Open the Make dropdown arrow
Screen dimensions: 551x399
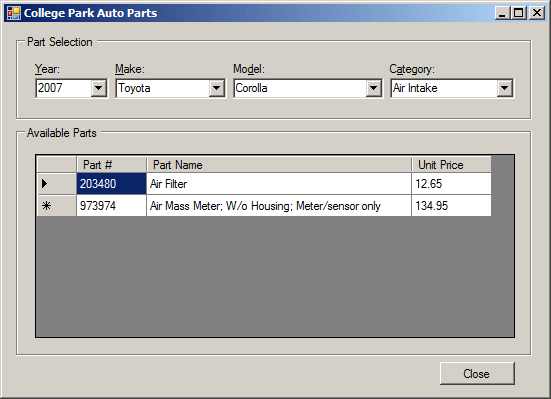217,88
